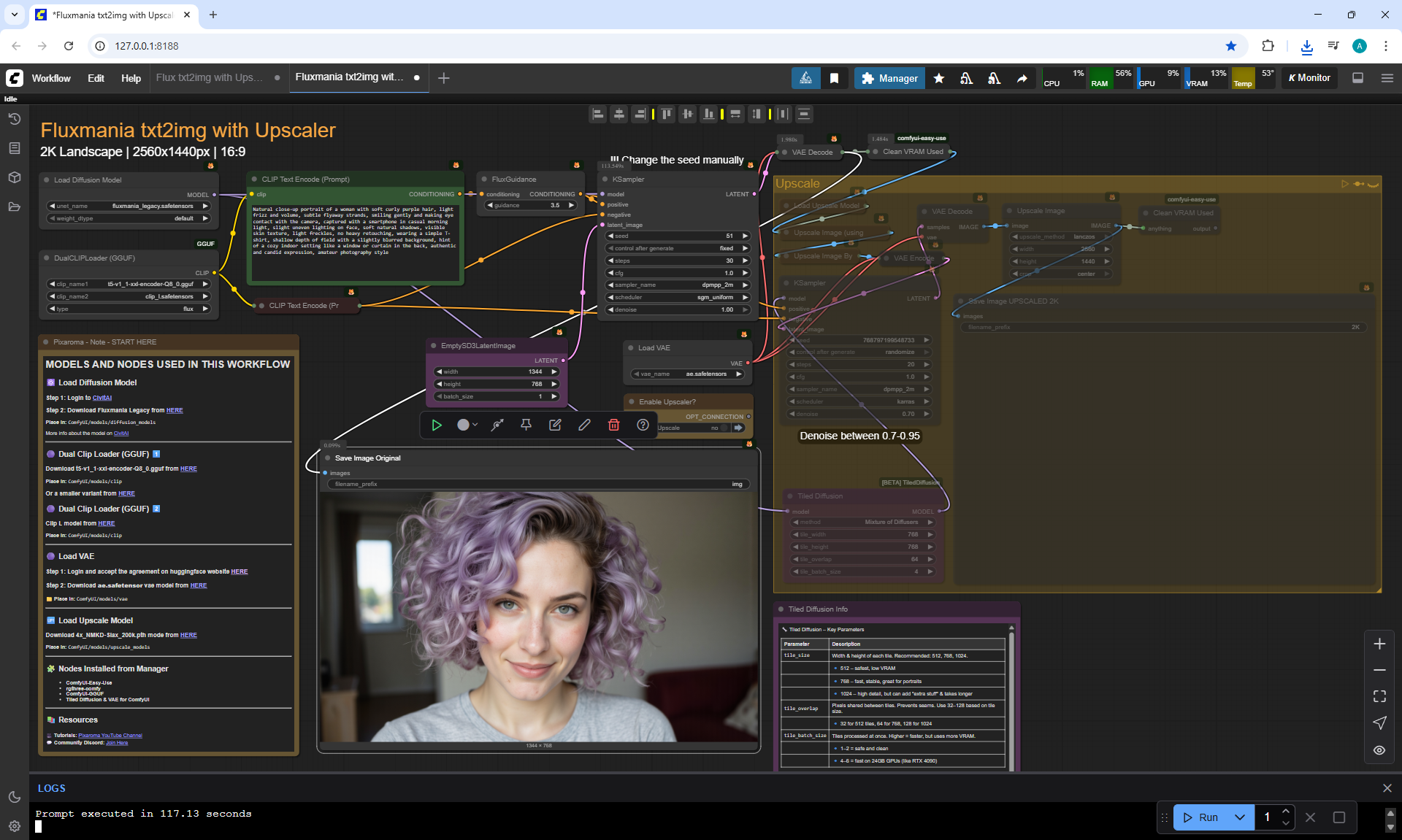Execute selected node with green play icon
Viewport: 1402px width, 840px height.
(437, 425)
